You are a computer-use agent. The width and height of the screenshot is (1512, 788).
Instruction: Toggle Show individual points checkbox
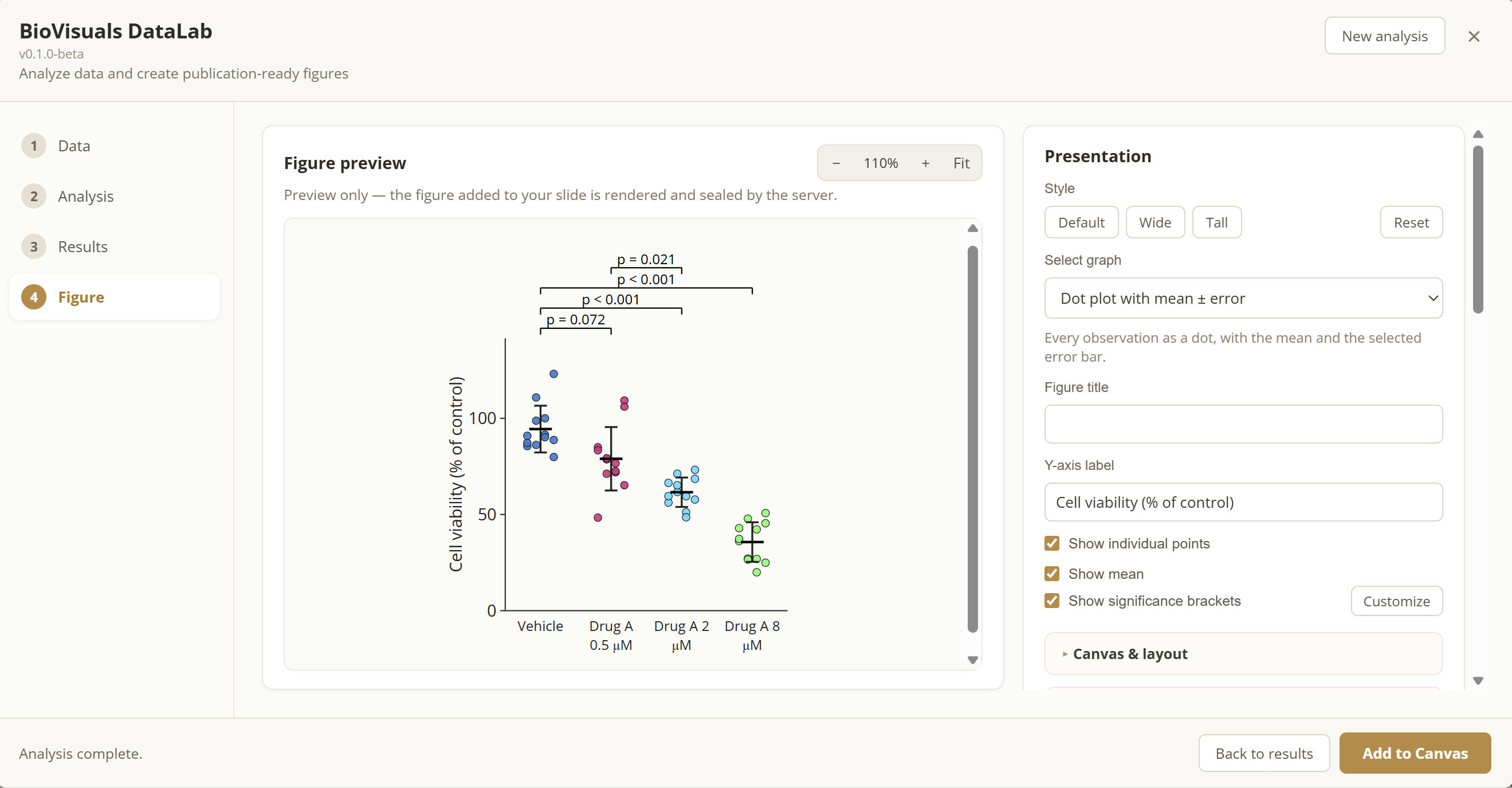point(1052,543)
